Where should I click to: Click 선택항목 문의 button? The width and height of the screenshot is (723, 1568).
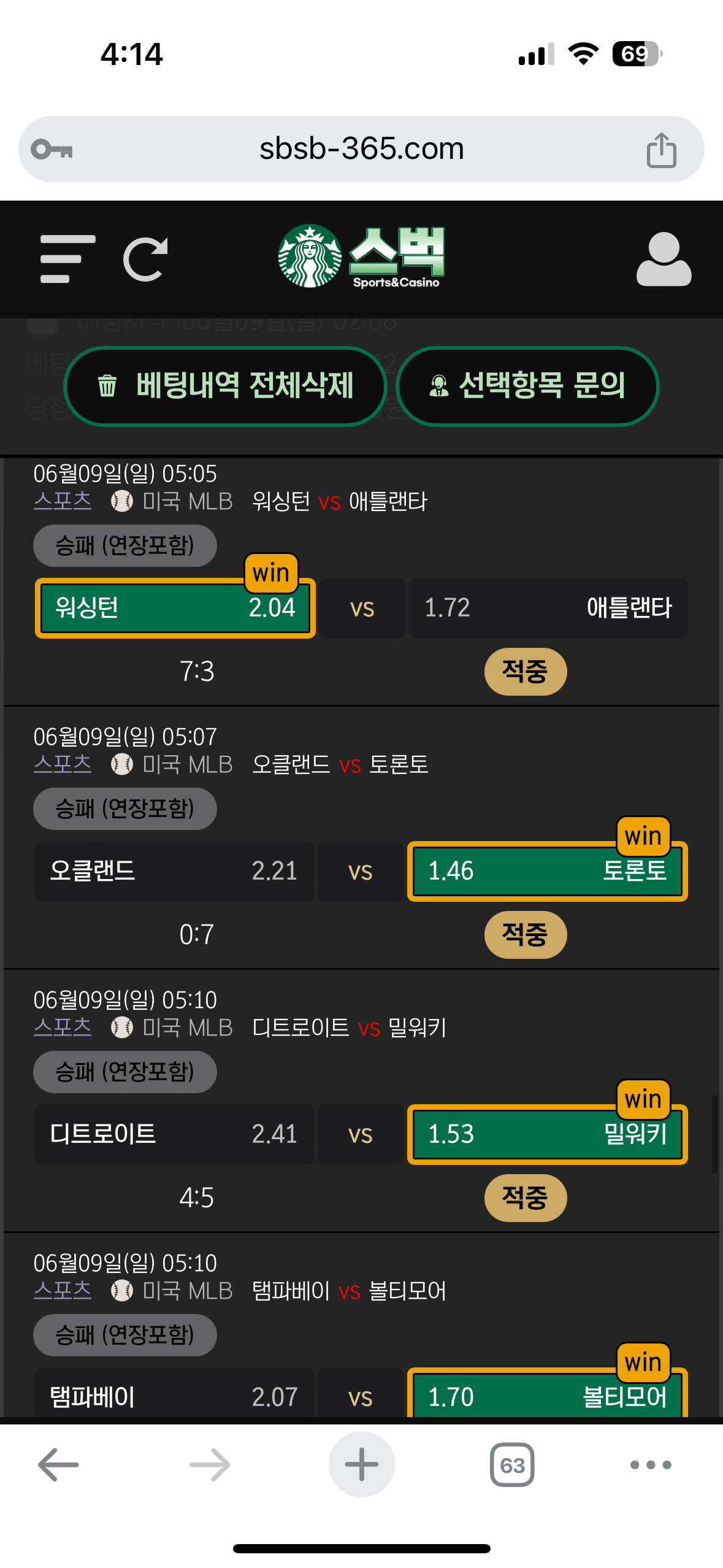[527, 386]
